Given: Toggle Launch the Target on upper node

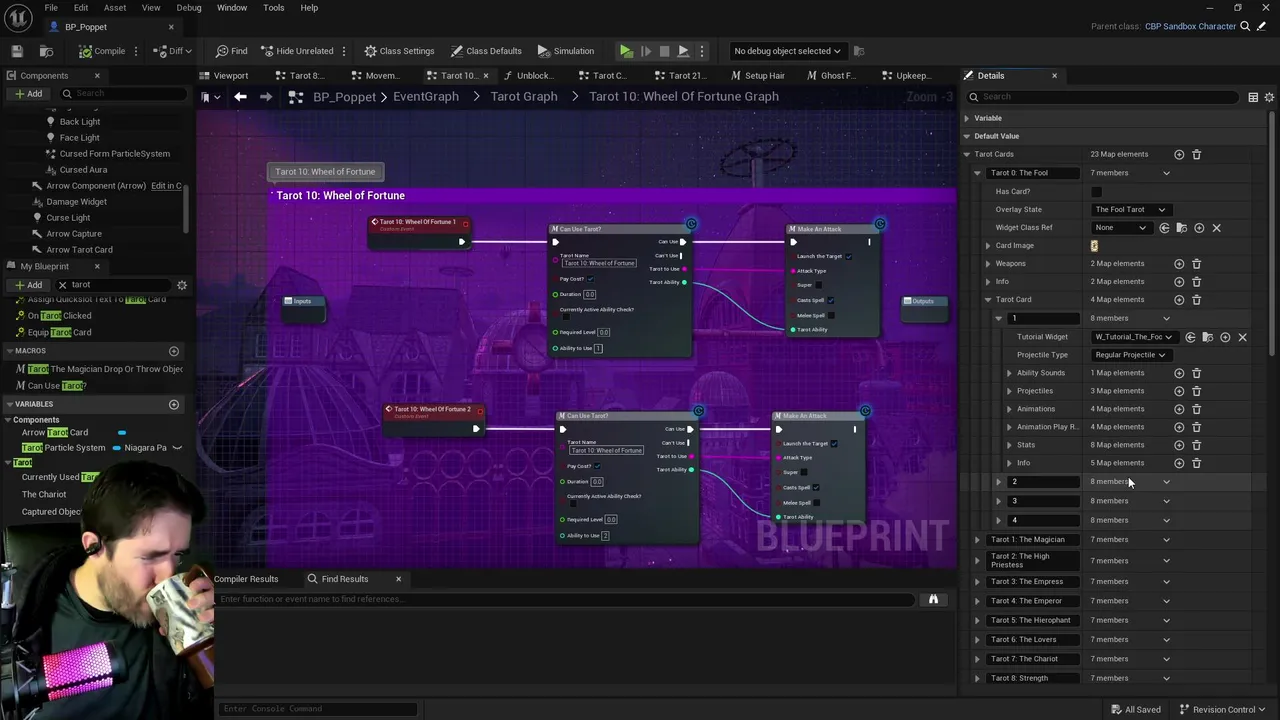Looking at the screenshot, I should (849, 256).
